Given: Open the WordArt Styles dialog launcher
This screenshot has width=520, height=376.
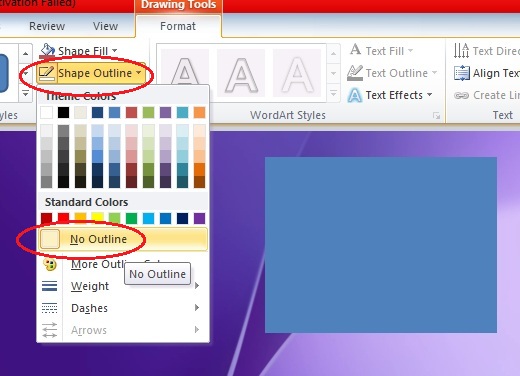Looking at the screenshot, I should pos(436,116).
